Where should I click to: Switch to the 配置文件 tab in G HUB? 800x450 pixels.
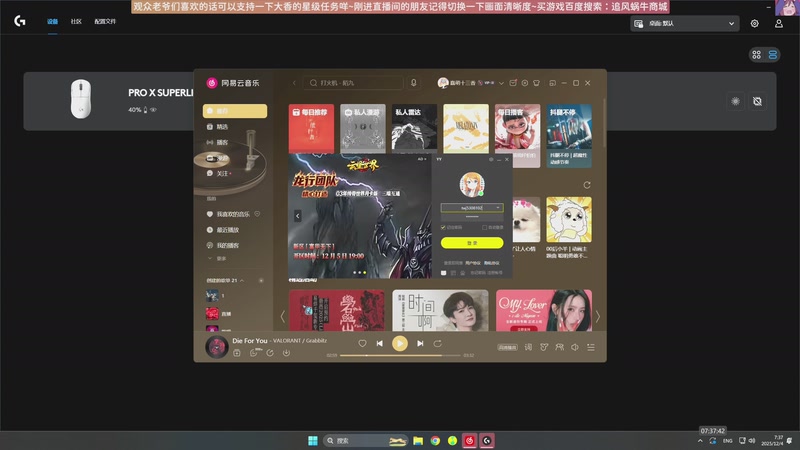(105, 21)
